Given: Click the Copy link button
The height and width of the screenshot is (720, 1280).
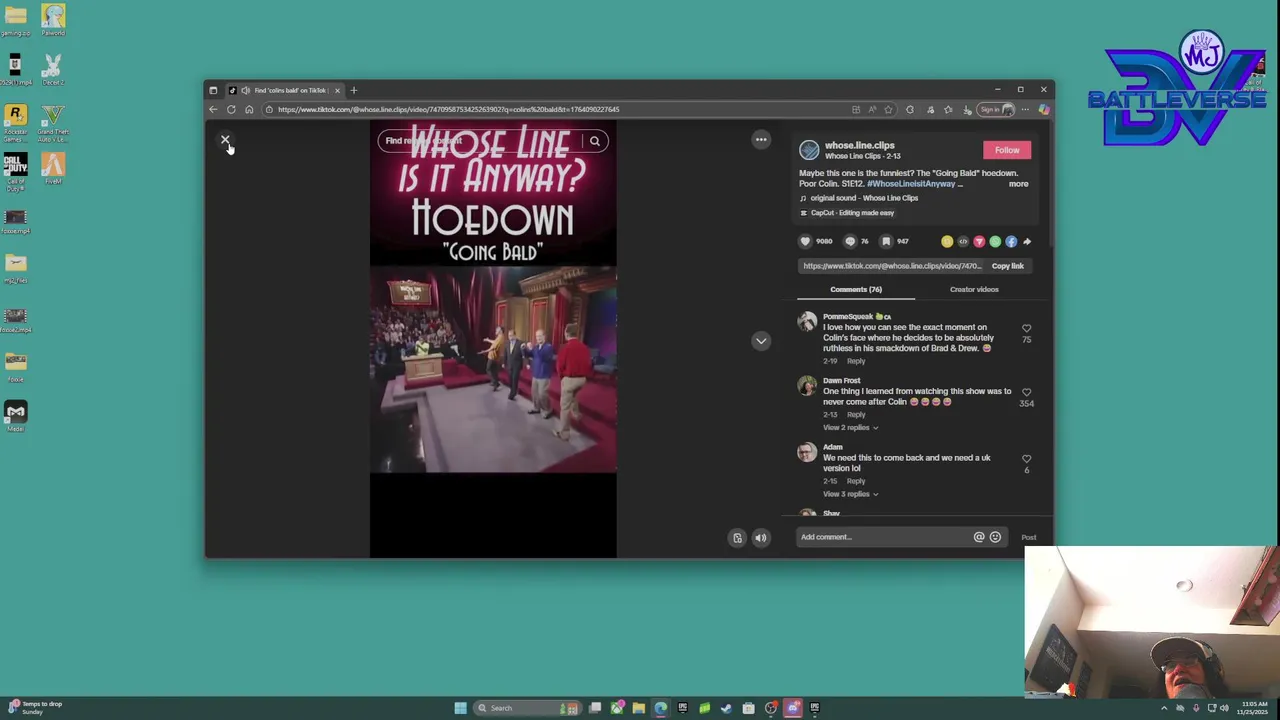Looking at the screenshot, I should pos(1007,266).
